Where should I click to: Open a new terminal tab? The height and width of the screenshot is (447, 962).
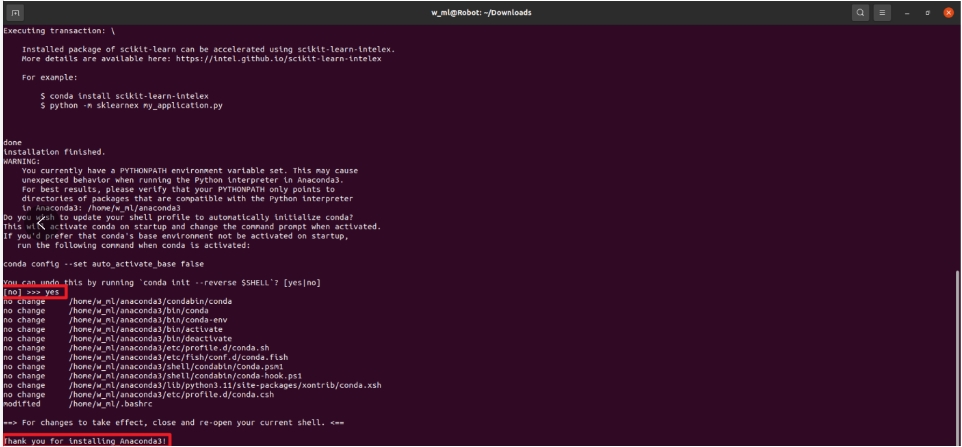(x=13, y=12)
